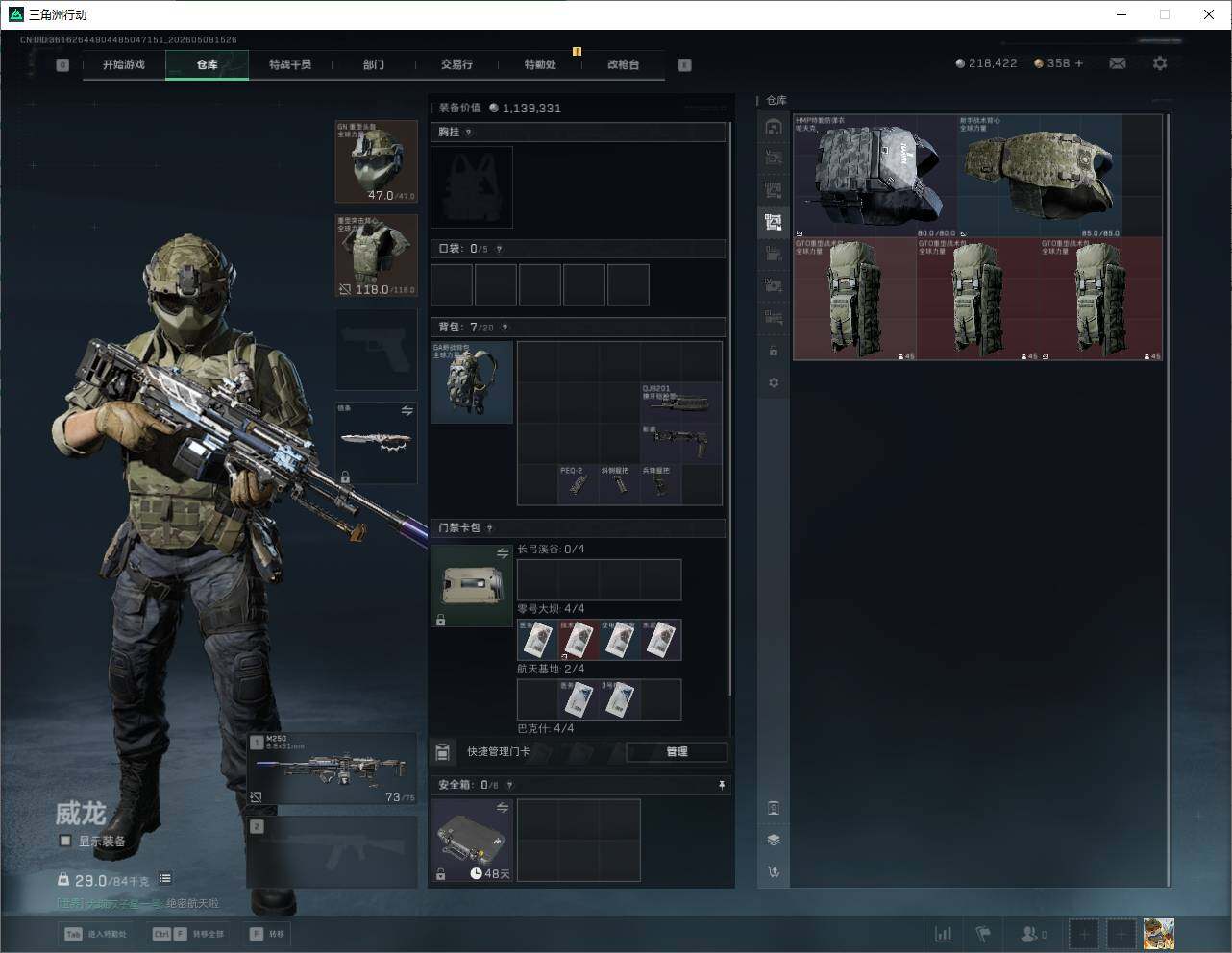Click the 快捷管理门卡 card icon

(443, 751)
